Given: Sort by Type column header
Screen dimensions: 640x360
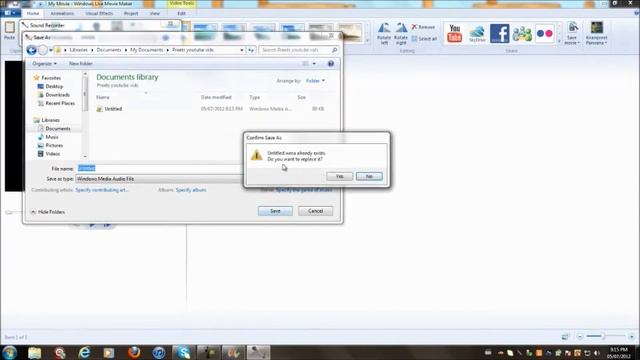Looking at the screenshot, I should coord(255,97).
